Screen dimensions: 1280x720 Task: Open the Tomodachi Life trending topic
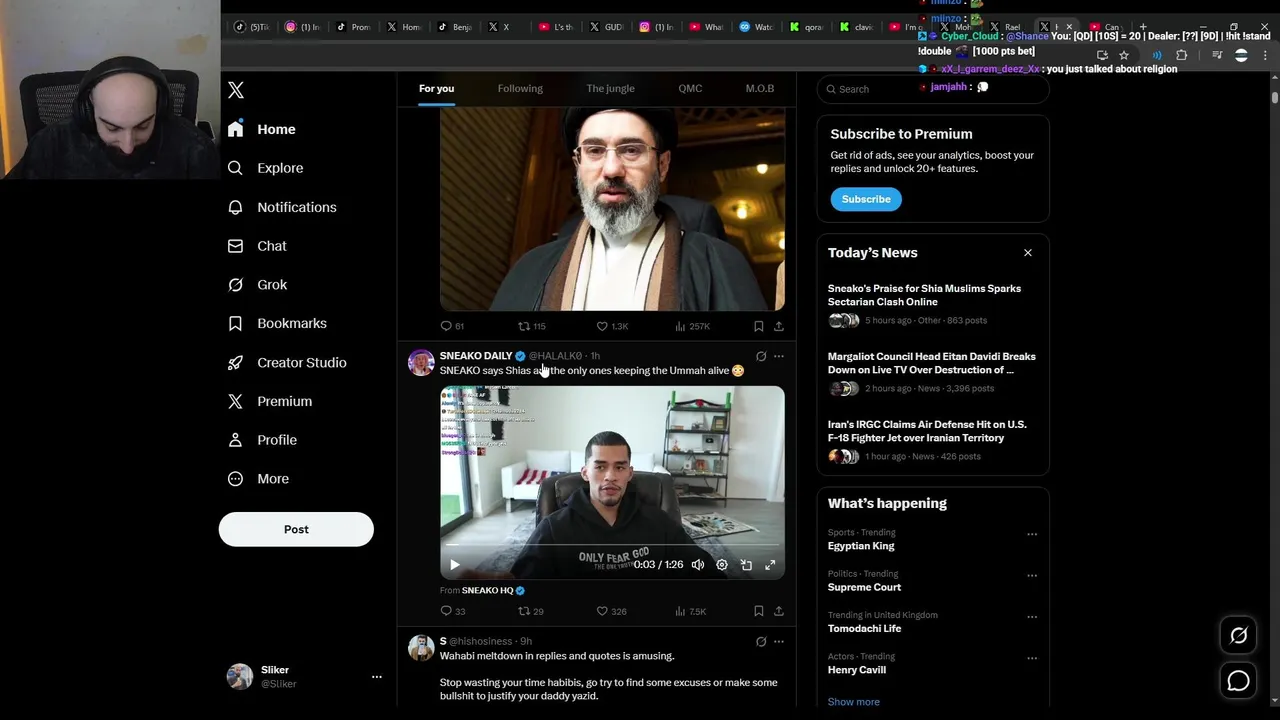tap(864, 628)
